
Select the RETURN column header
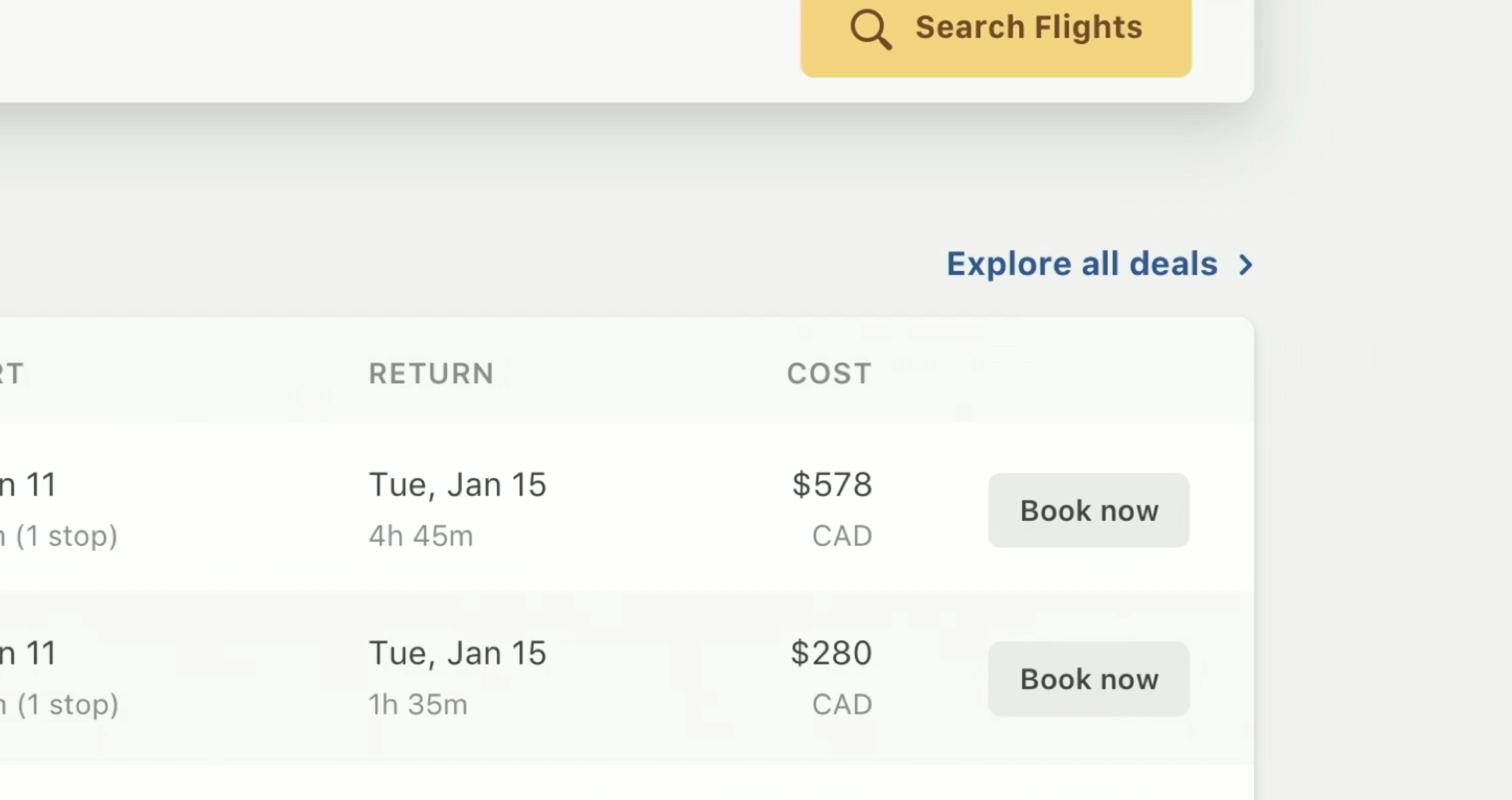(x=431, y=374)
